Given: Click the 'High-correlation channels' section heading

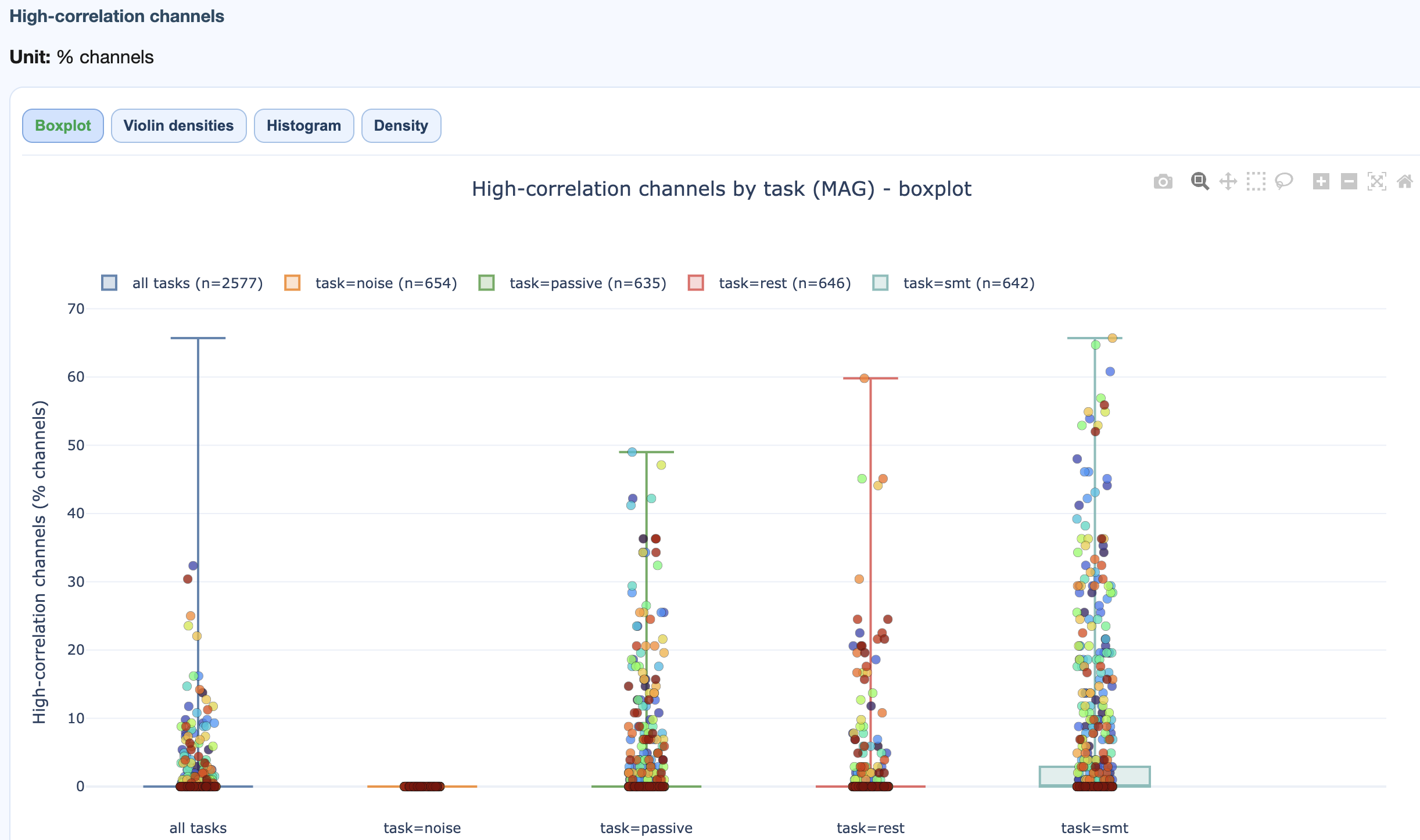Looking at the screenshot, I should (117, 16).
